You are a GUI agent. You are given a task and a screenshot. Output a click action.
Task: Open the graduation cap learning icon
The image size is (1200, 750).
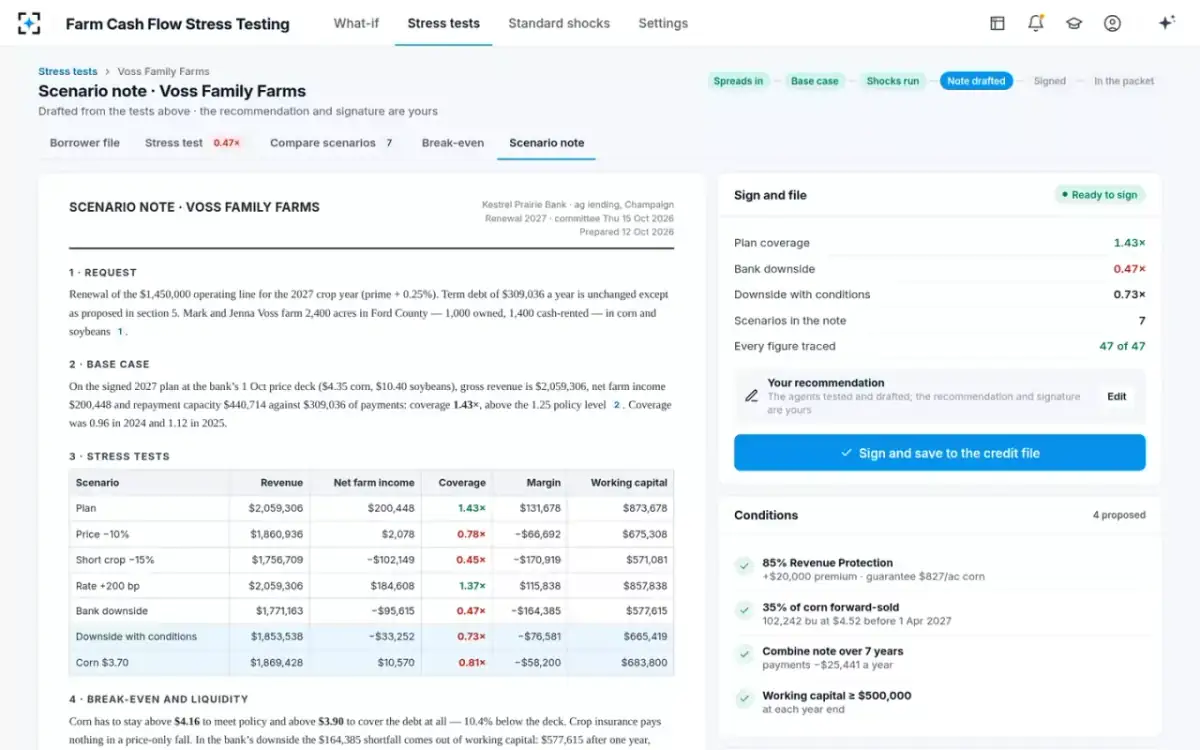click(1074, 23)
